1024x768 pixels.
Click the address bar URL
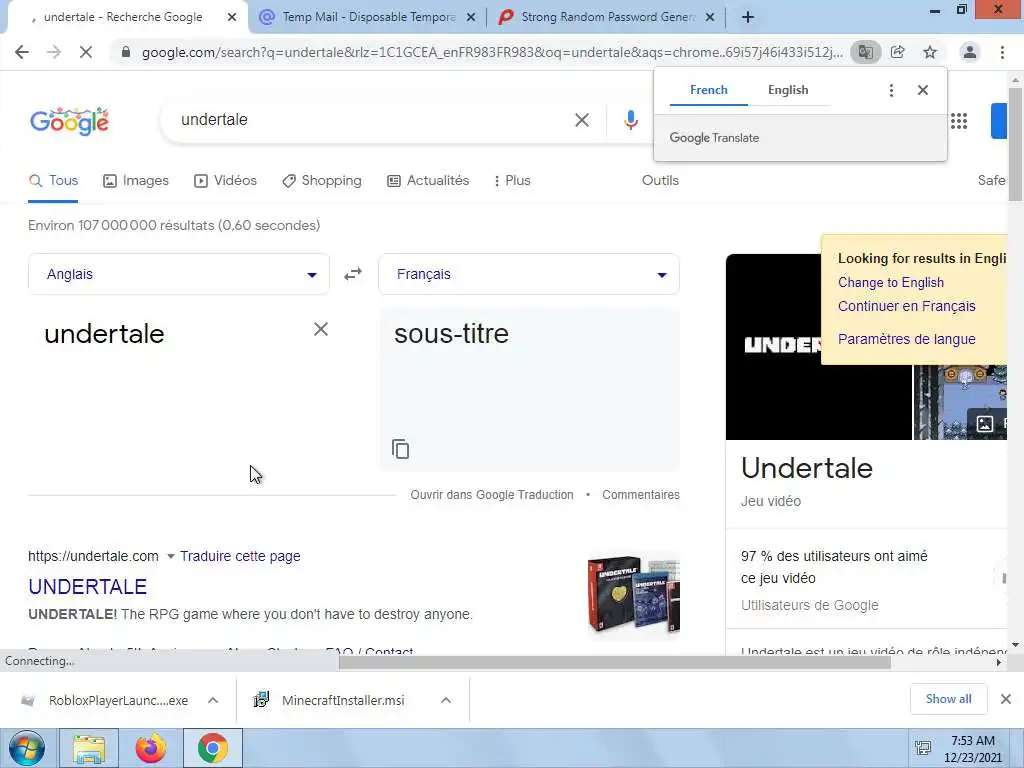coord(492,53)
